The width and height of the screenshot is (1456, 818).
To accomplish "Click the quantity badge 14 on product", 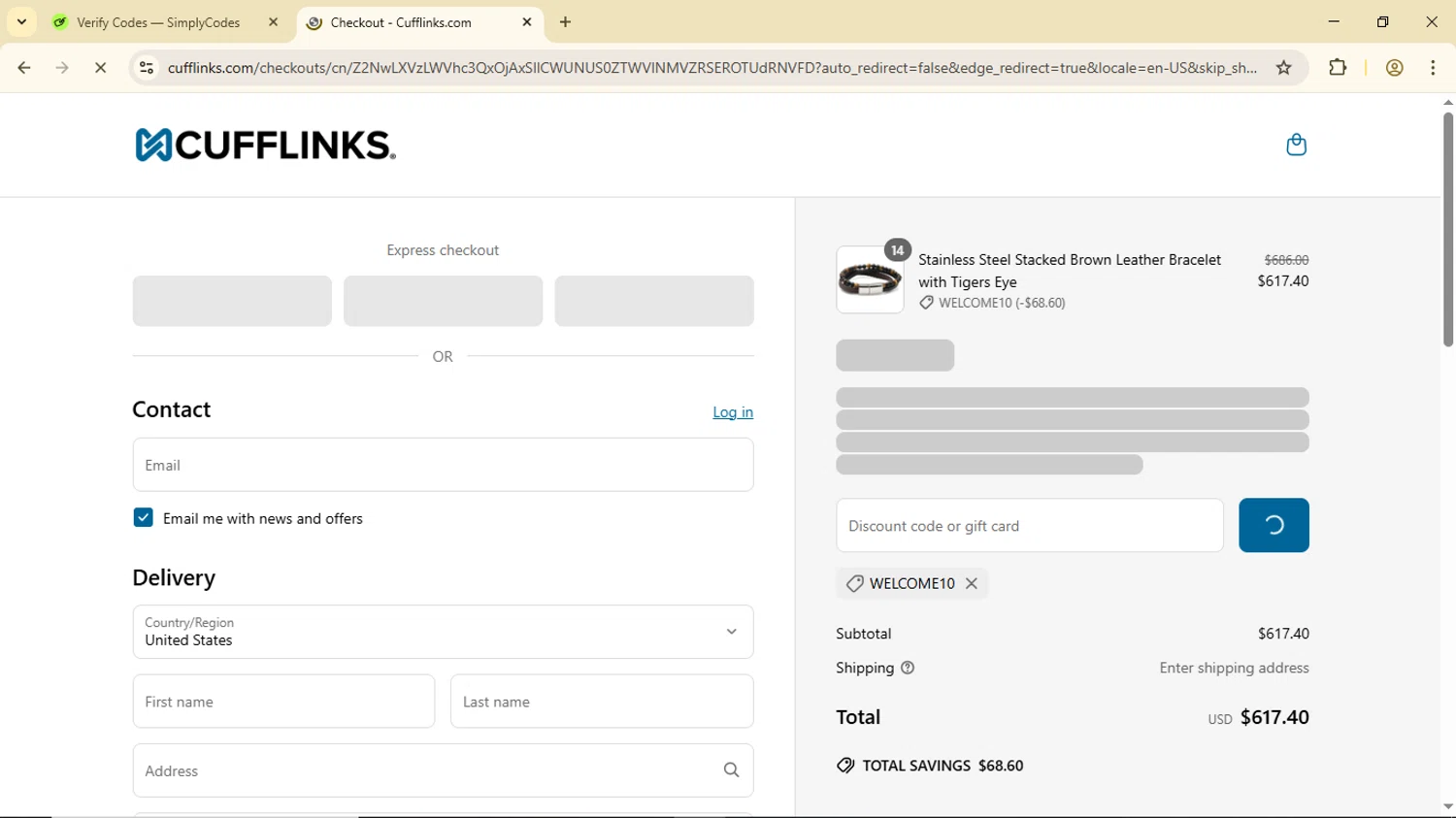I will tap(898, 250).
